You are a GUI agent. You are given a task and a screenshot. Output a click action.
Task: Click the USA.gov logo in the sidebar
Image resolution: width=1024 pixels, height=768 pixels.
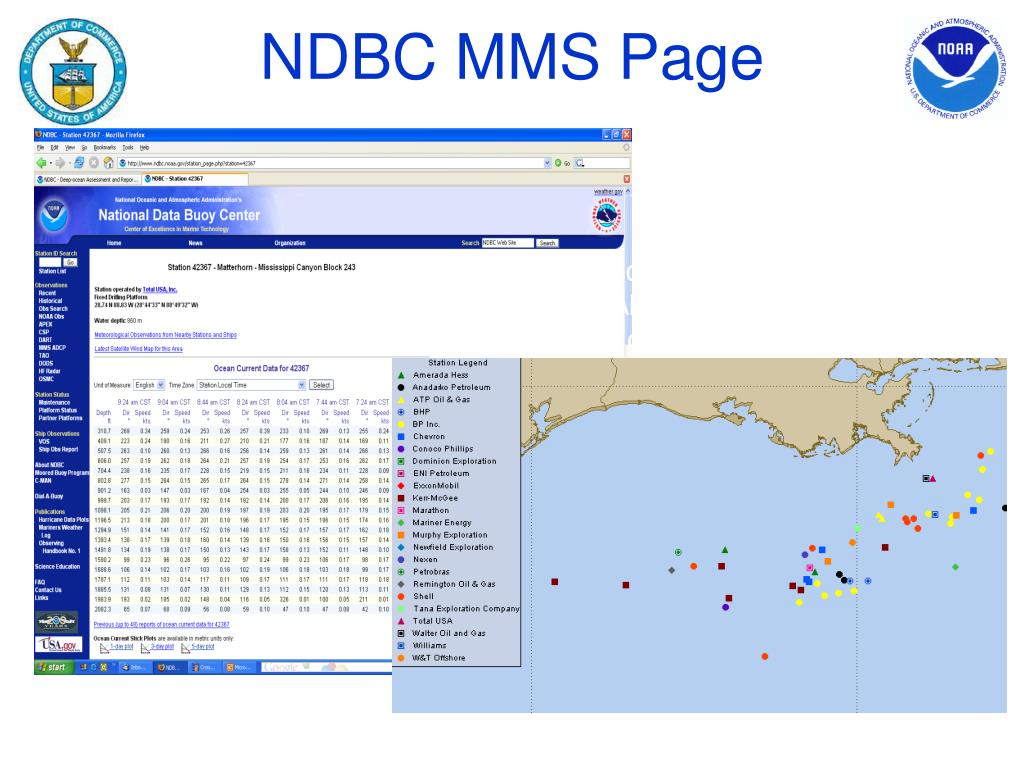click(59, 645)
